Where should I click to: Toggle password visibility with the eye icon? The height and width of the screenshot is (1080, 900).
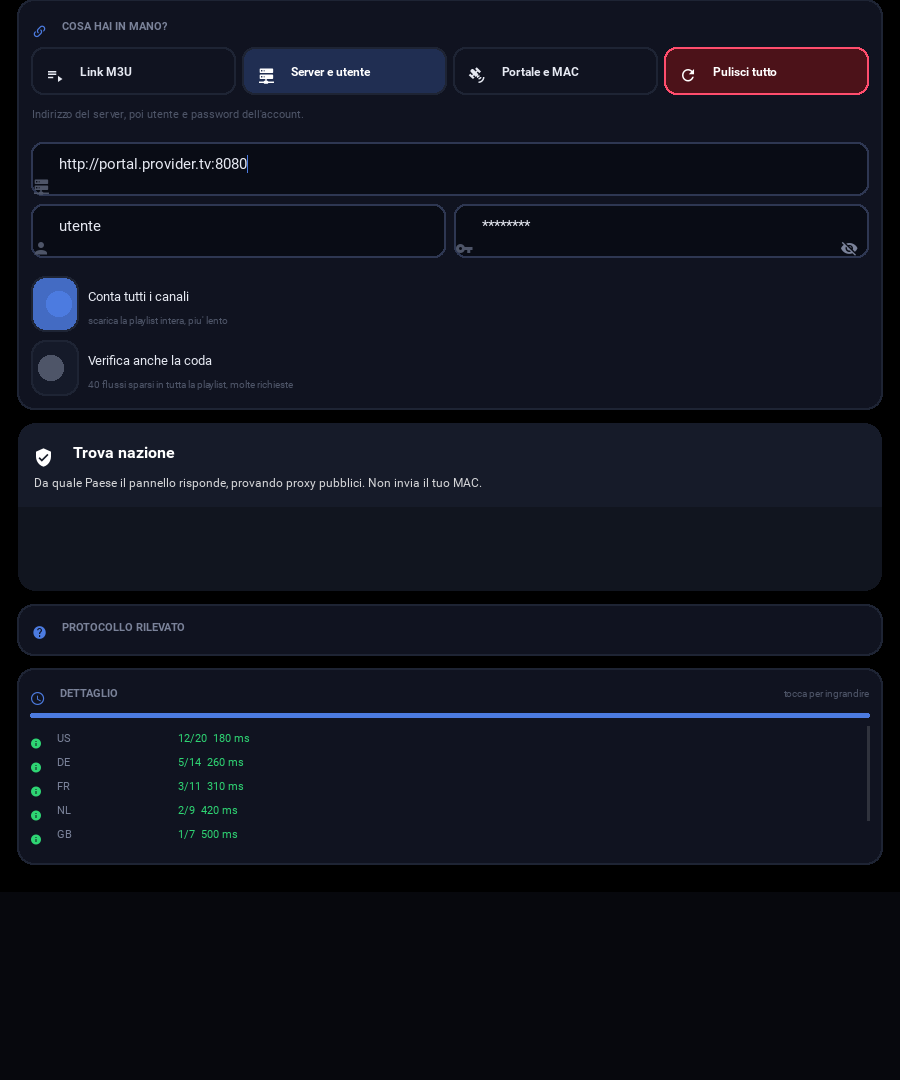pyautogui.click(x=849, y=248)
